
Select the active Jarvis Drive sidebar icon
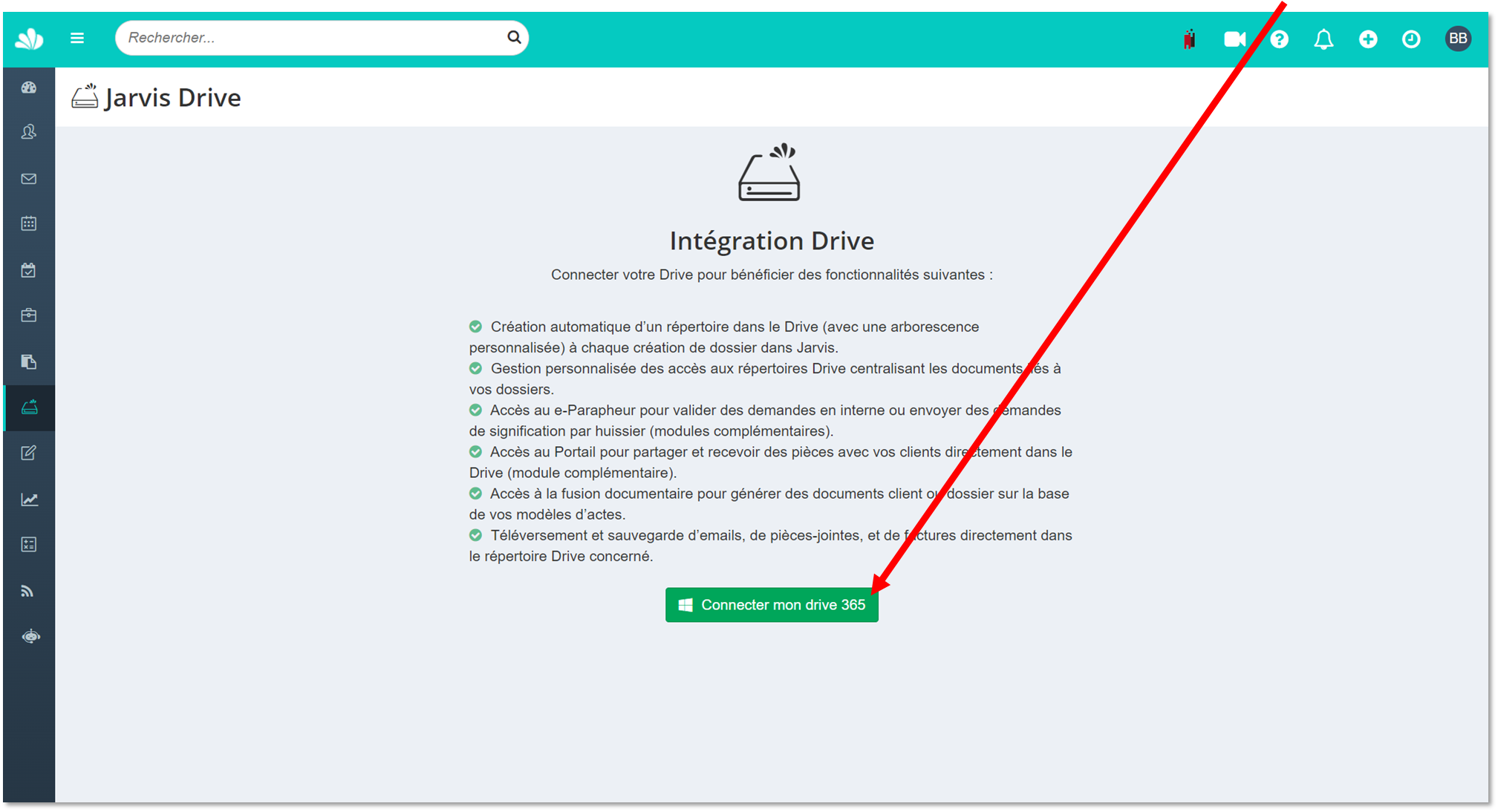point(29,407)
